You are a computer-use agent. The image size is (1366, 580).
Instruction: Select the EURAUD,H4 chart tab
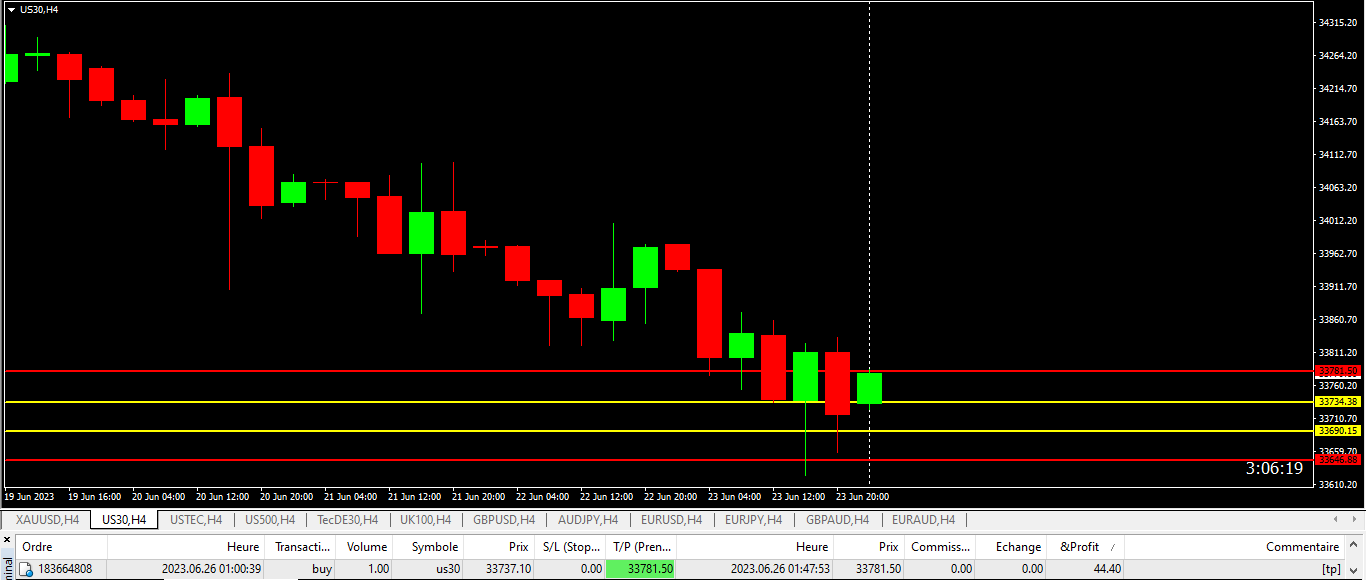(x=922, y=520)
